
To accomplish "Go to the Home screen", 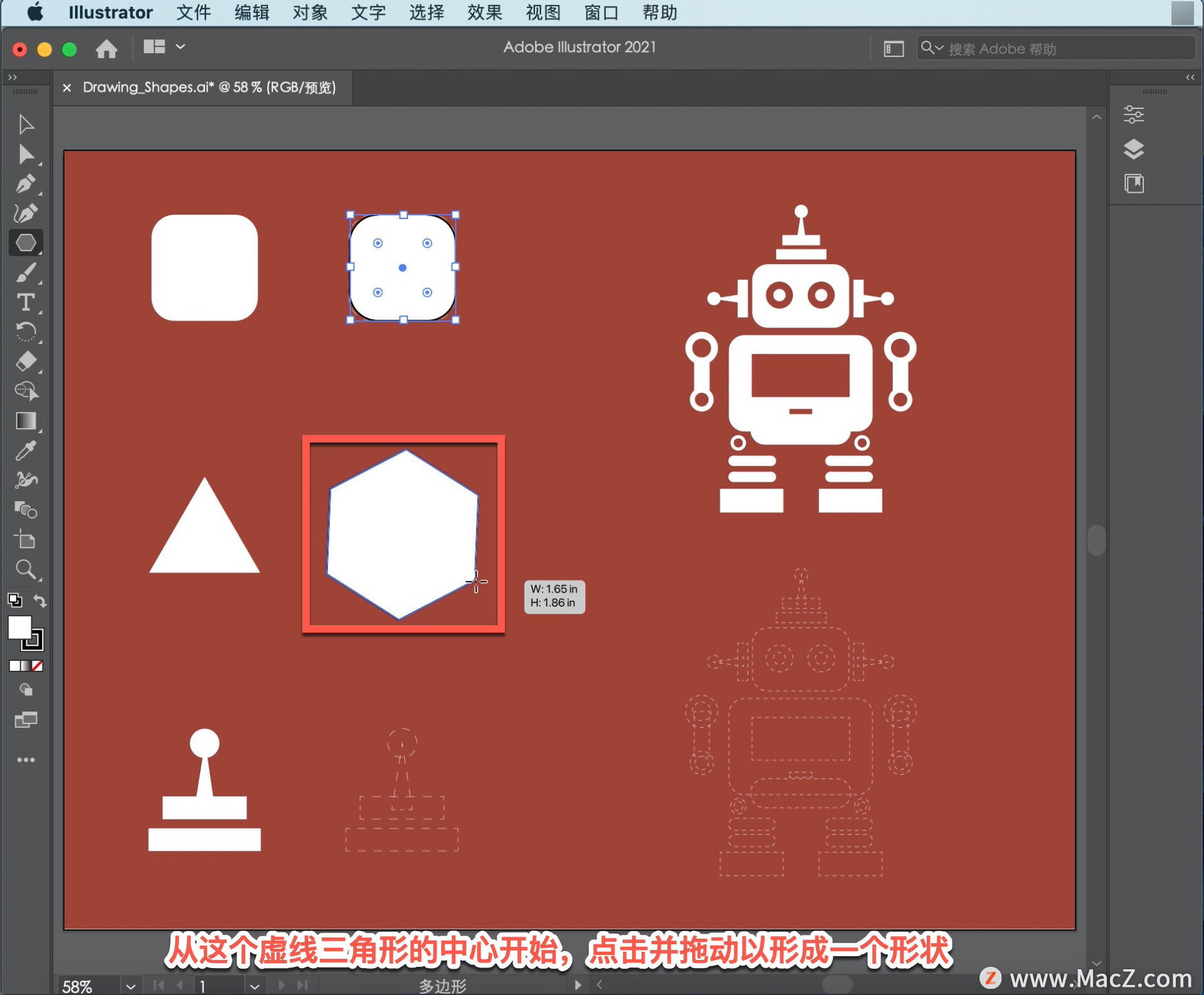I will tap(106, 48).
